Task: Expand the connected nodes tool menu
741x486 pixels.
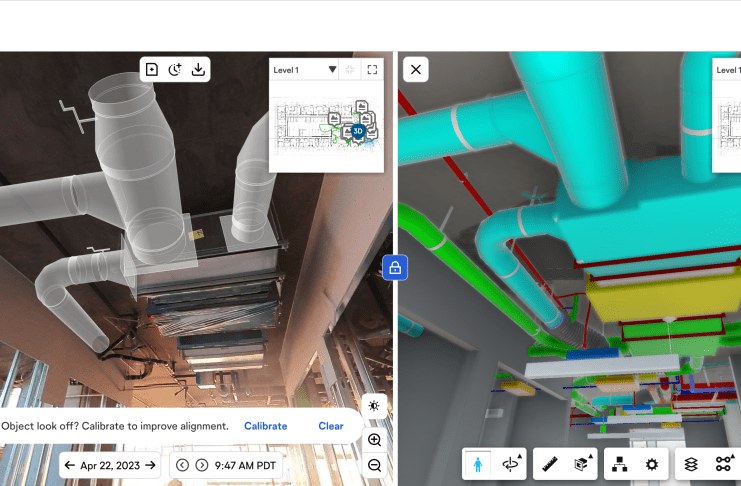Action: pyautogui.click(x=723, y=464)
